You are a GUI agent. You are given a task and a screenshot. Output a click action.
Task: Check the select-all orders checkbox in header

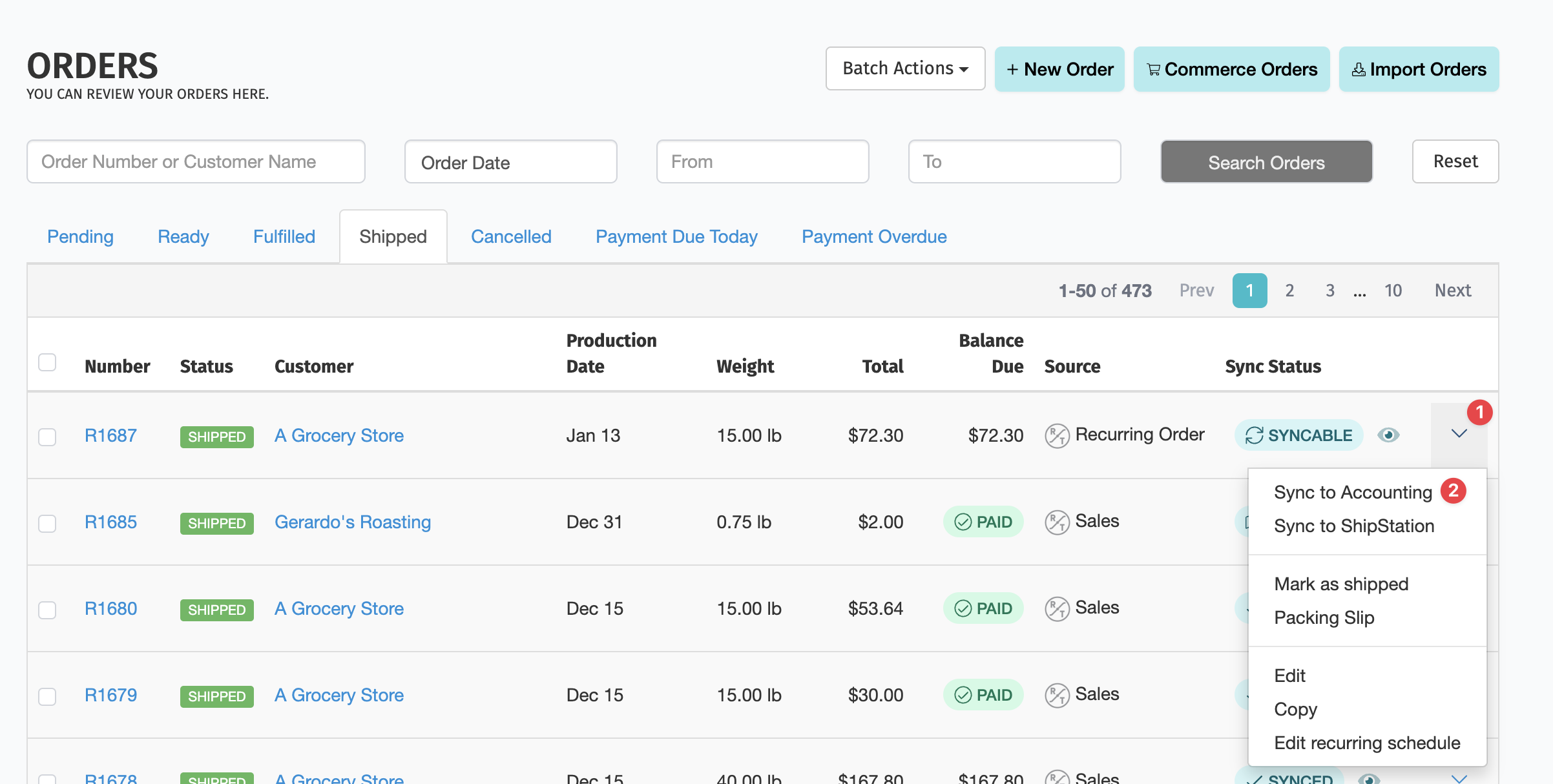coord(47,362)
